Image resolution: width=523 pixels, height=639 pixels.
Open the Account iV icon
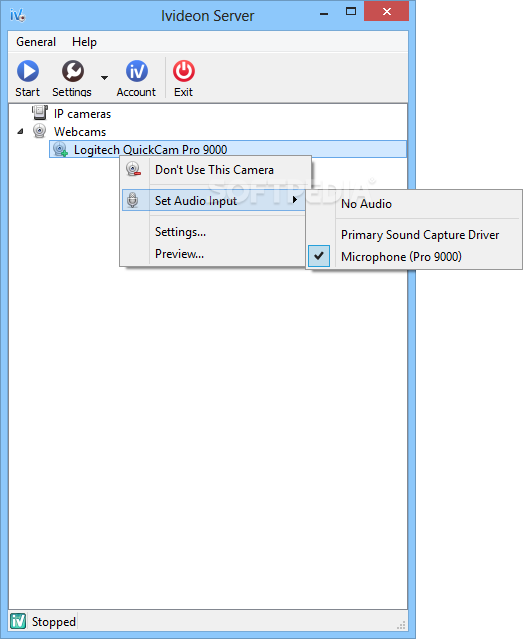tap(137, 71)
